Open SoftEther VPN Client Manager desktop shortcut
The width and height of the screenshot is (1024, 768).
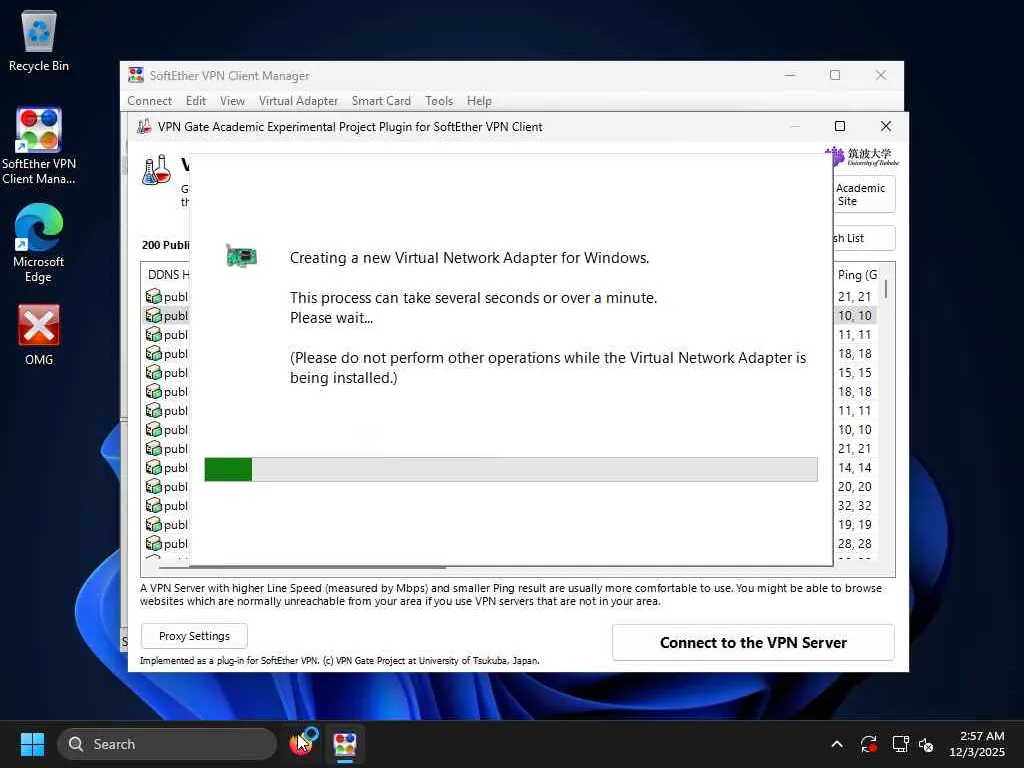point(39,146)
